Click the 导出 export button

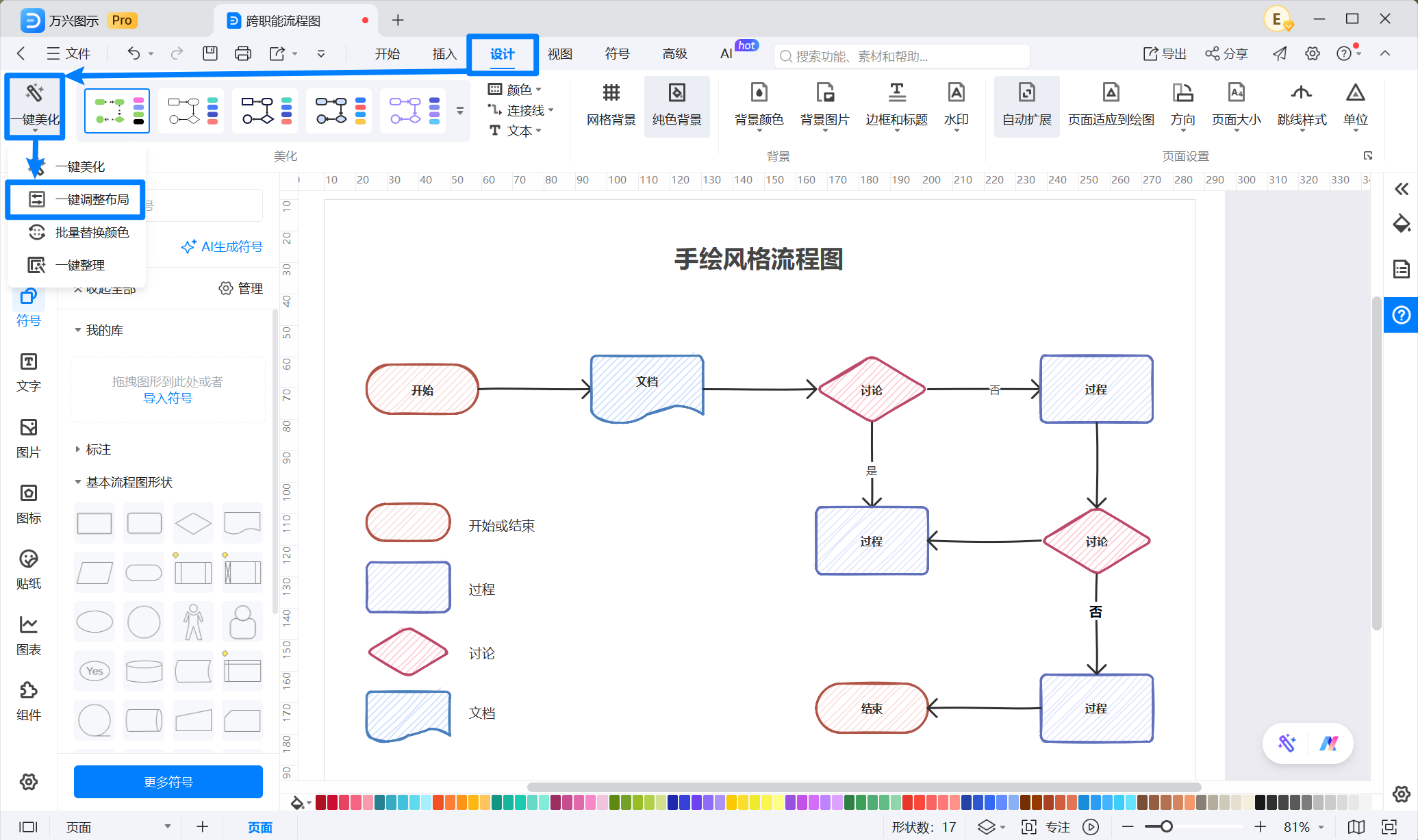click(x=1165, y=53)
